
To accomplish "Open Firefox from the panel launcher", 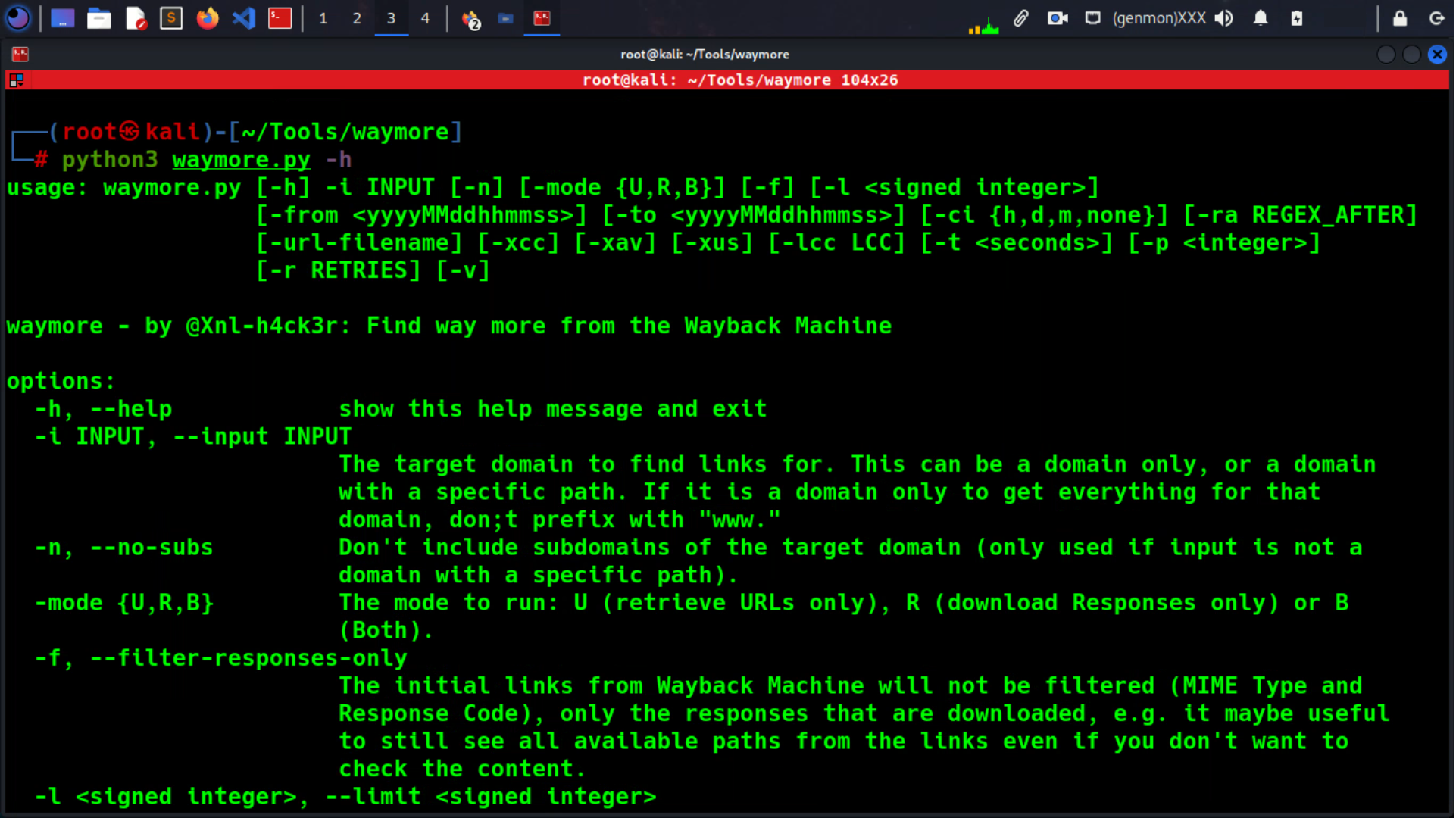I will pyautogui.click(x=208, y=18).
